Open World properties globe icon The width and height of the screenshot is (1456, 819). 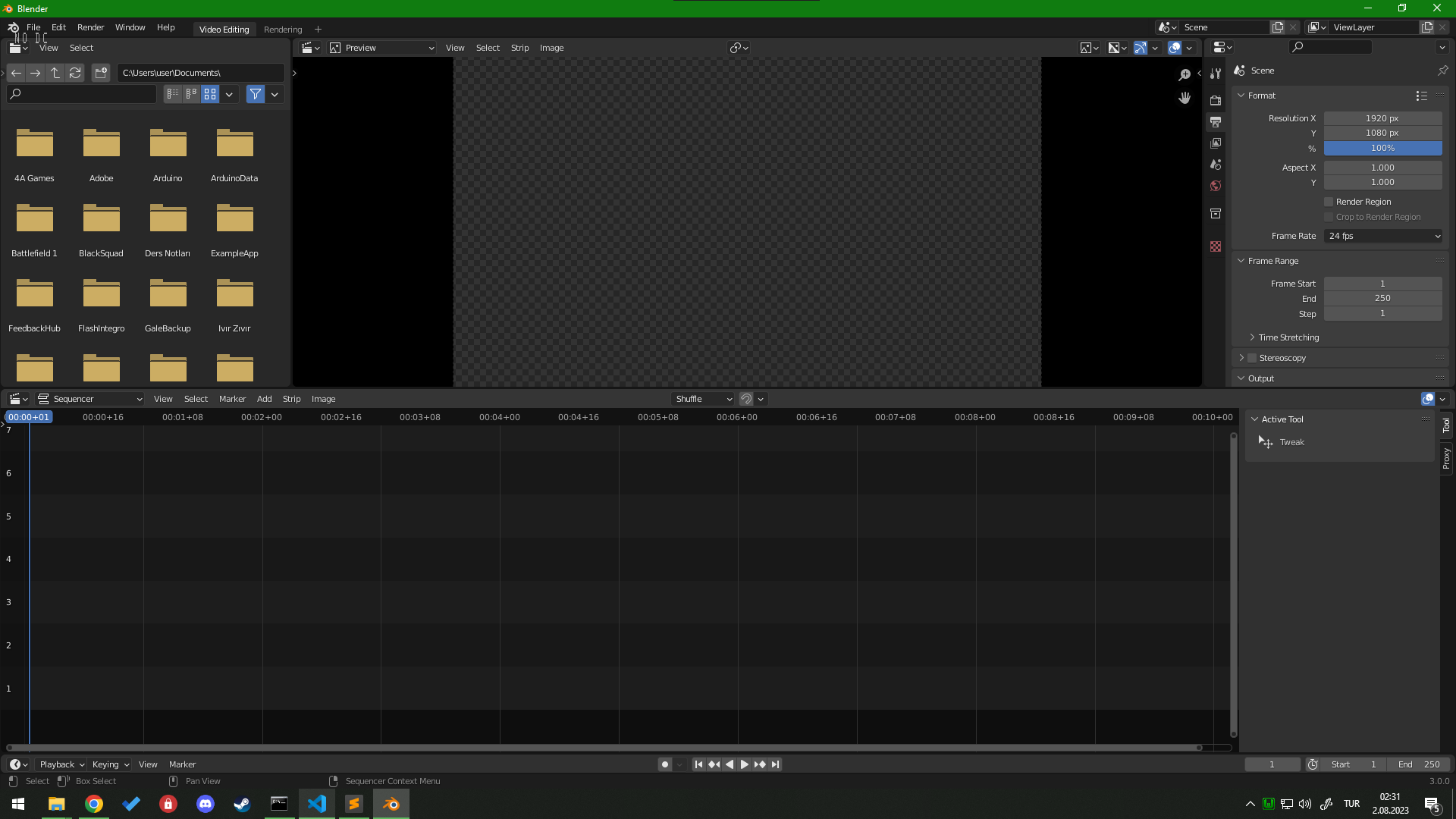click(x=1216, y=186)
